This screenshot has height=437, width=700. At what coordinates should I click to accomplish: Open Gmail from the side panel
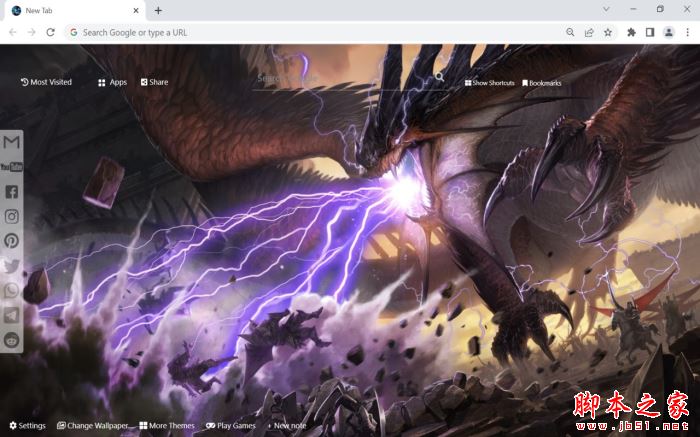tap(12, 142)
